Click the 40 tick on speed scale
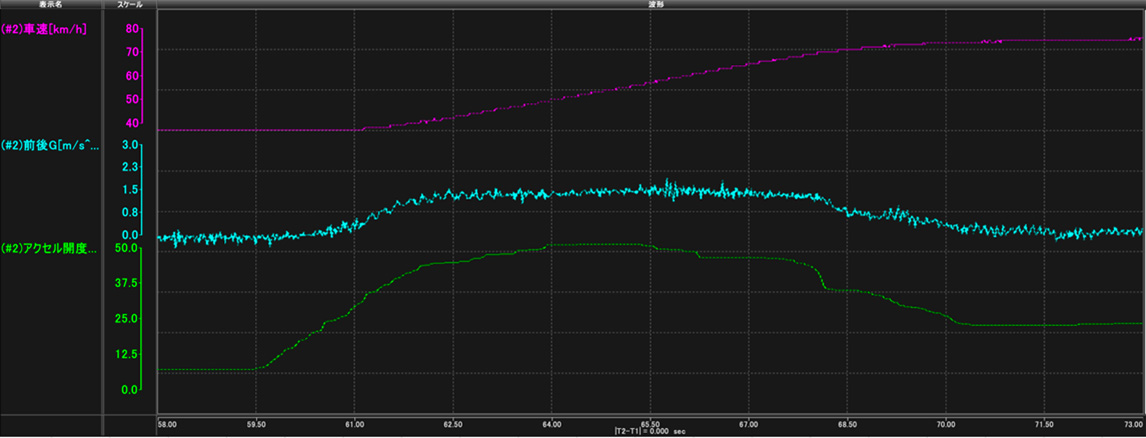Screen dimensions: 1146x438 coord(131,123)
